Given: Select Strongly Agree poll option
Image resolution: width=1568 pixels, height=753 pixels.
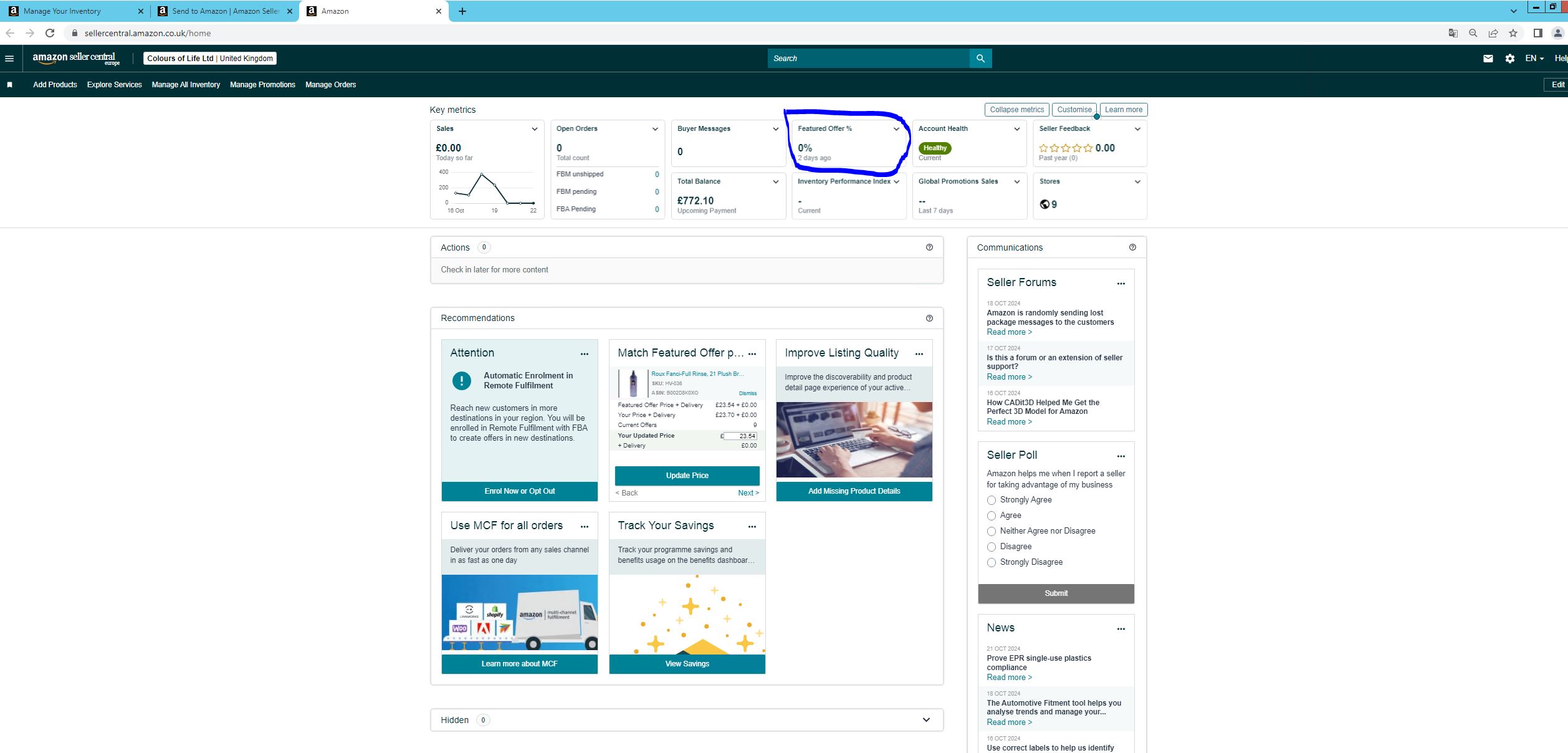Looking at the screenshot, I should [992, 500].
